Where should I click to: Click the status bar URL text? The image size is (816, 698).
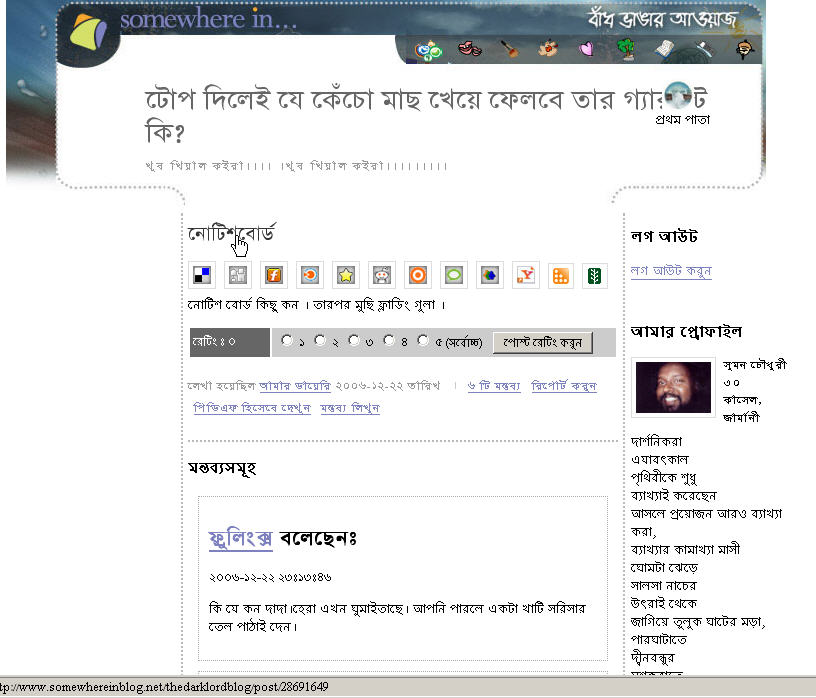[x=164, y=687]
